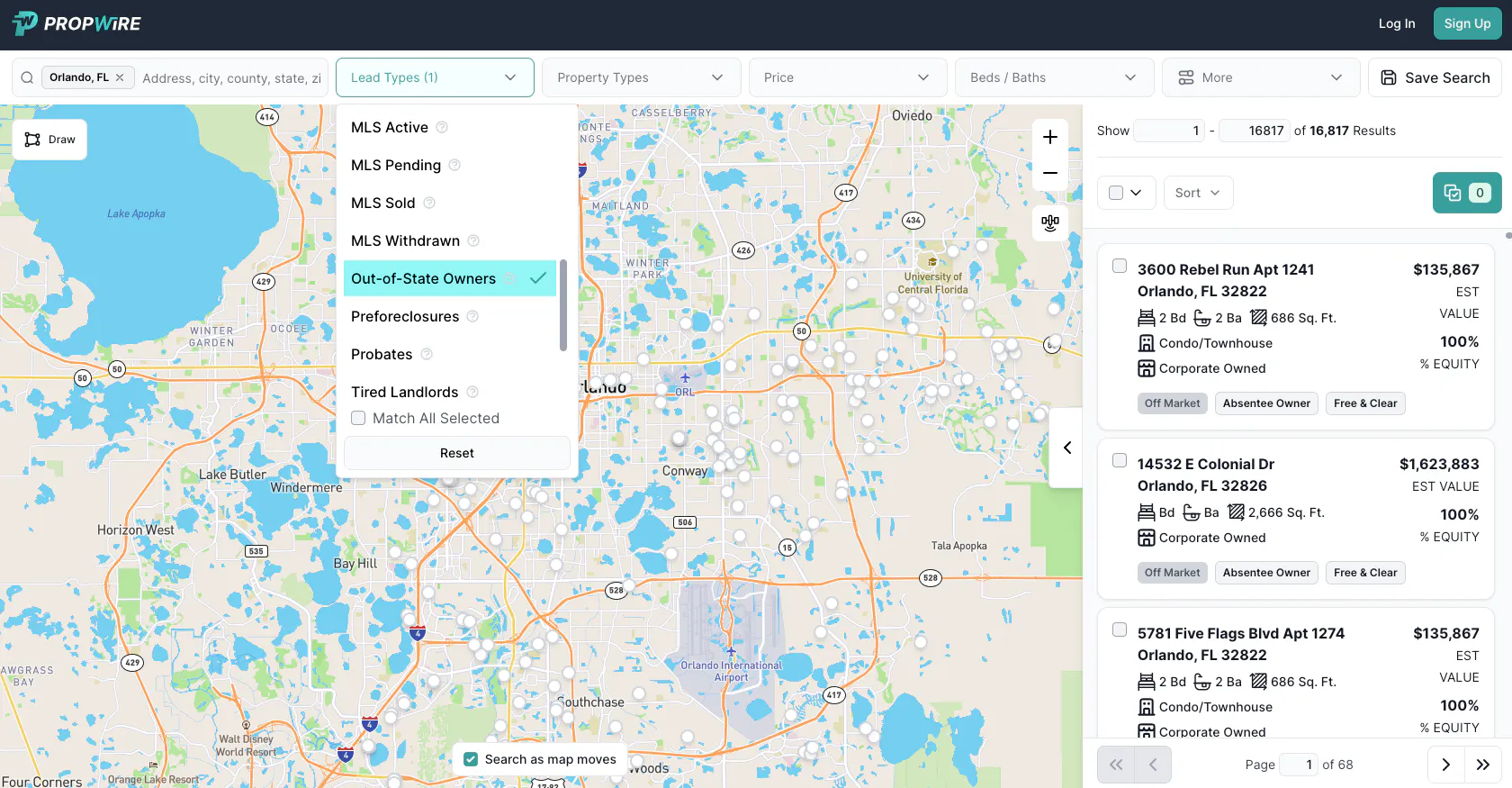
Task: Open the green copy selected counter button
Action: pyautogui.click(x=1466, y=193)
